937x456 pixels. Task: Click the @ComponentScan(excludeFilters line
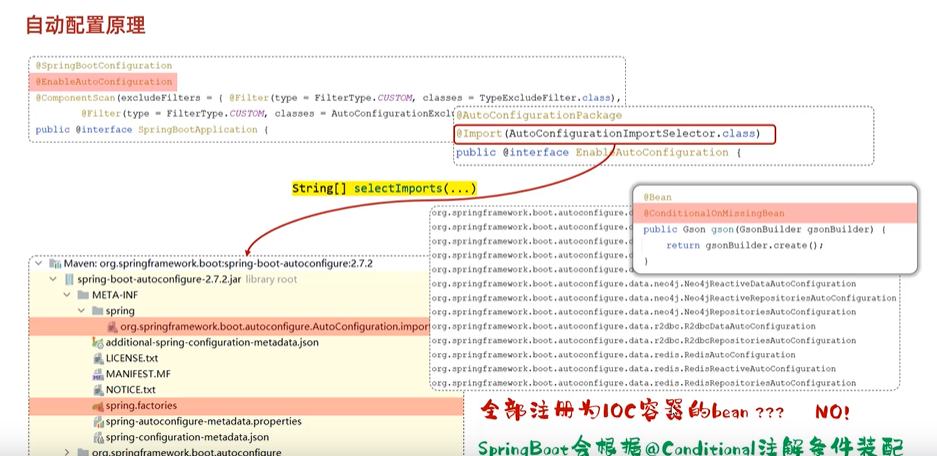328,98
